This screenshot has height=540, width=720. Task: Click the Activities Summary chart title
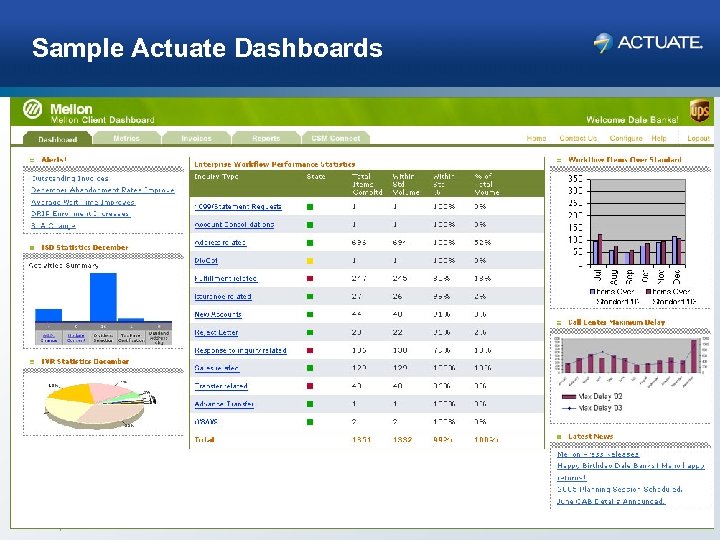(63, 265)
